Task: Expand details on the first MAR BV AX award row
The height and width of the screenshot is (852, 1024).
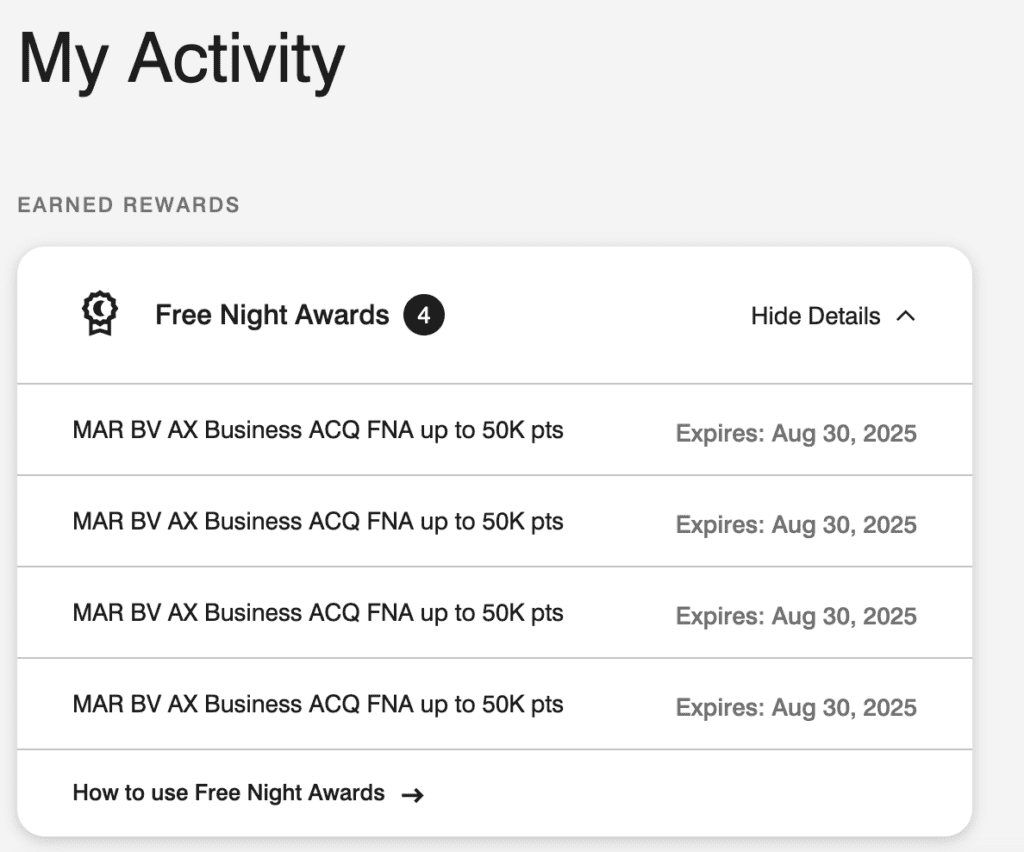Action: click(317, 430)
